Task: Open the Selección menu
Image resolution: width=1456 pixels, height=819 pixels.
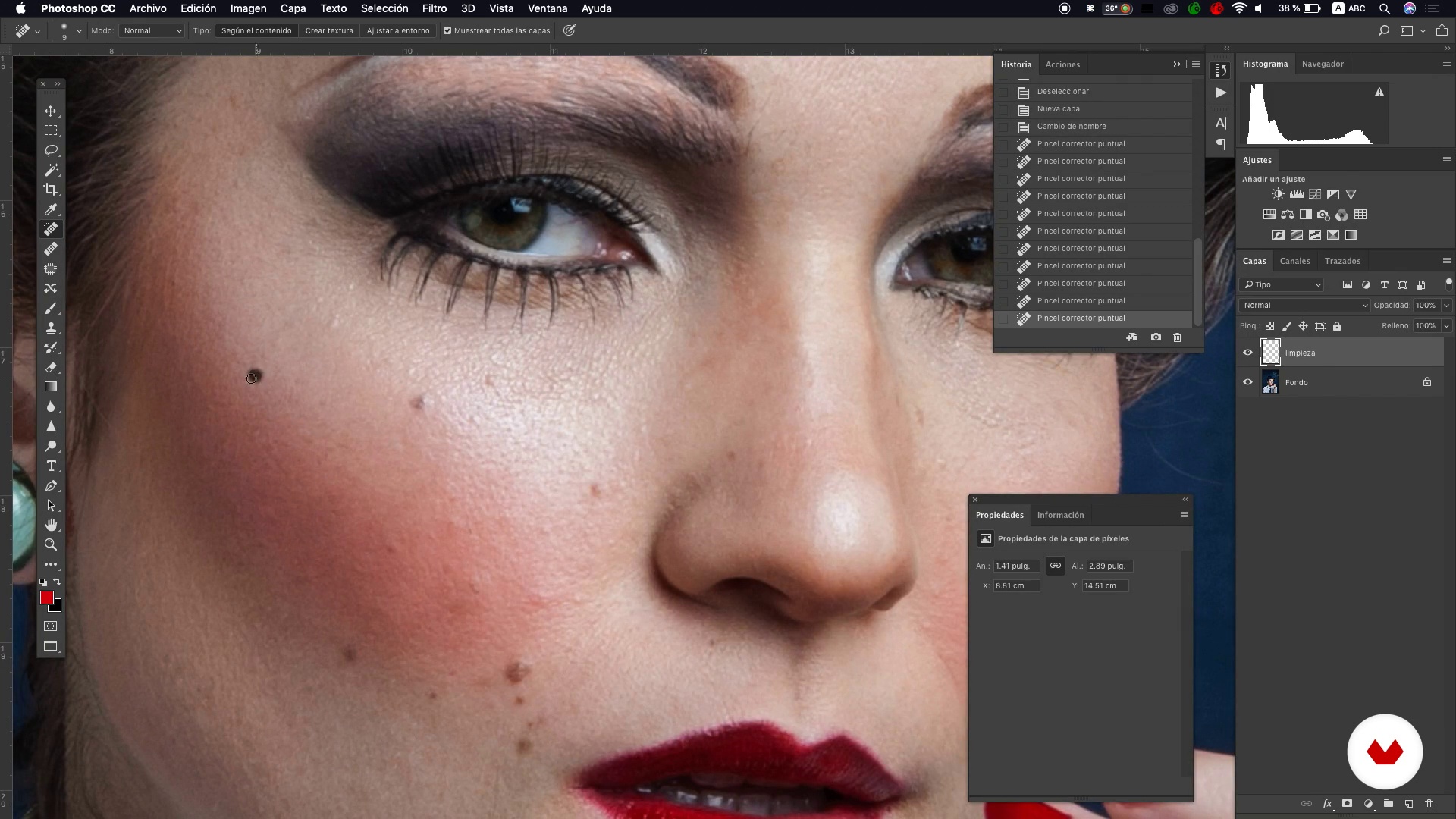Action: pos(384,8)
